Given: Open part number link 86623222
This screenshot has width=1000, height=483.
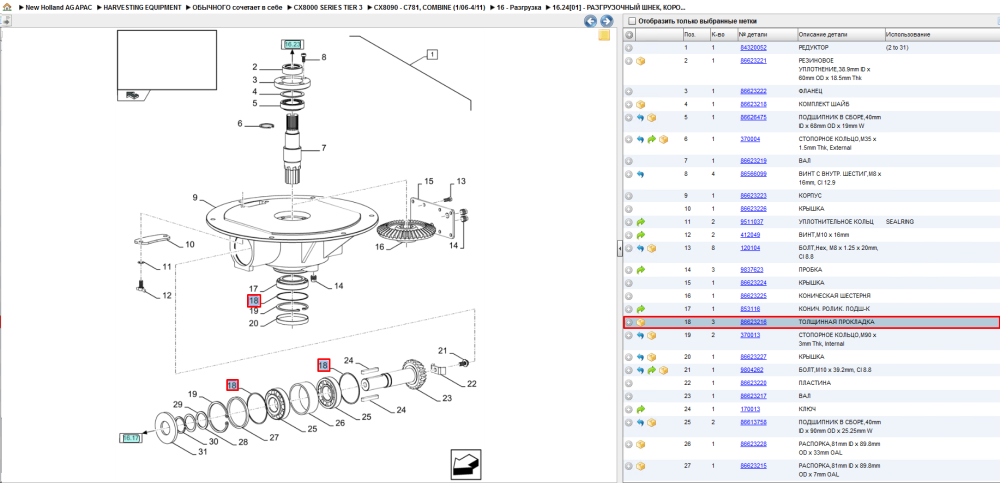Looking at the screenshot, I should 753,91.
